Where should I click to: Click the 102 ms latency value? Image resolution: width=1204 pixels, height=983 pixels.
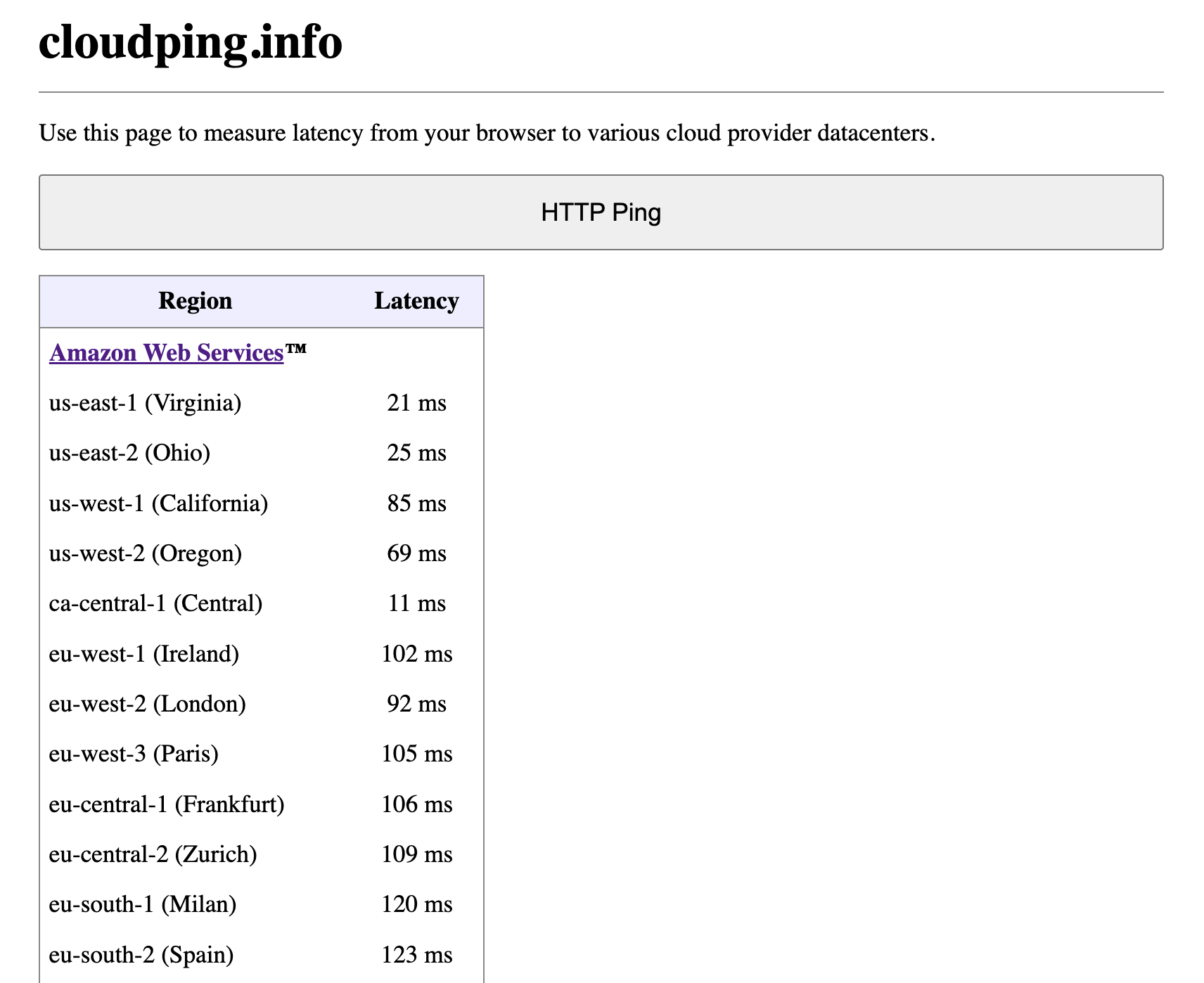(416, 654)
